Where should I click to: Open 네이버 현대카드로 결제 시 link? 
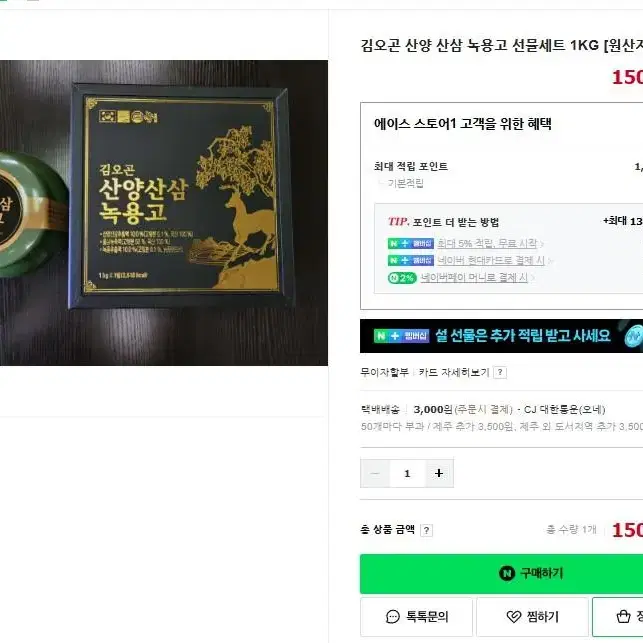point(491,260)
